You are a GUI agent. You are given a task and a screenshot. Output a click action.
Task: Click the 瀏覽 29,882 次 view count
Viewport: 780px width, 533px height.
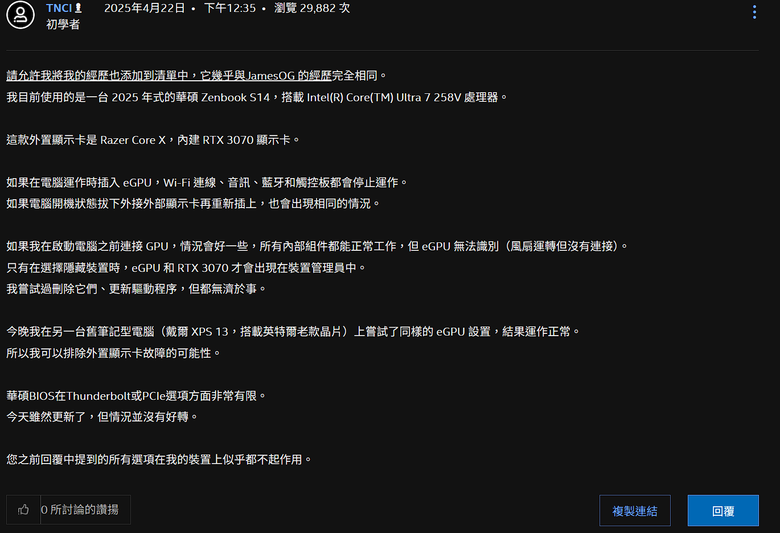tap(312, 8)
